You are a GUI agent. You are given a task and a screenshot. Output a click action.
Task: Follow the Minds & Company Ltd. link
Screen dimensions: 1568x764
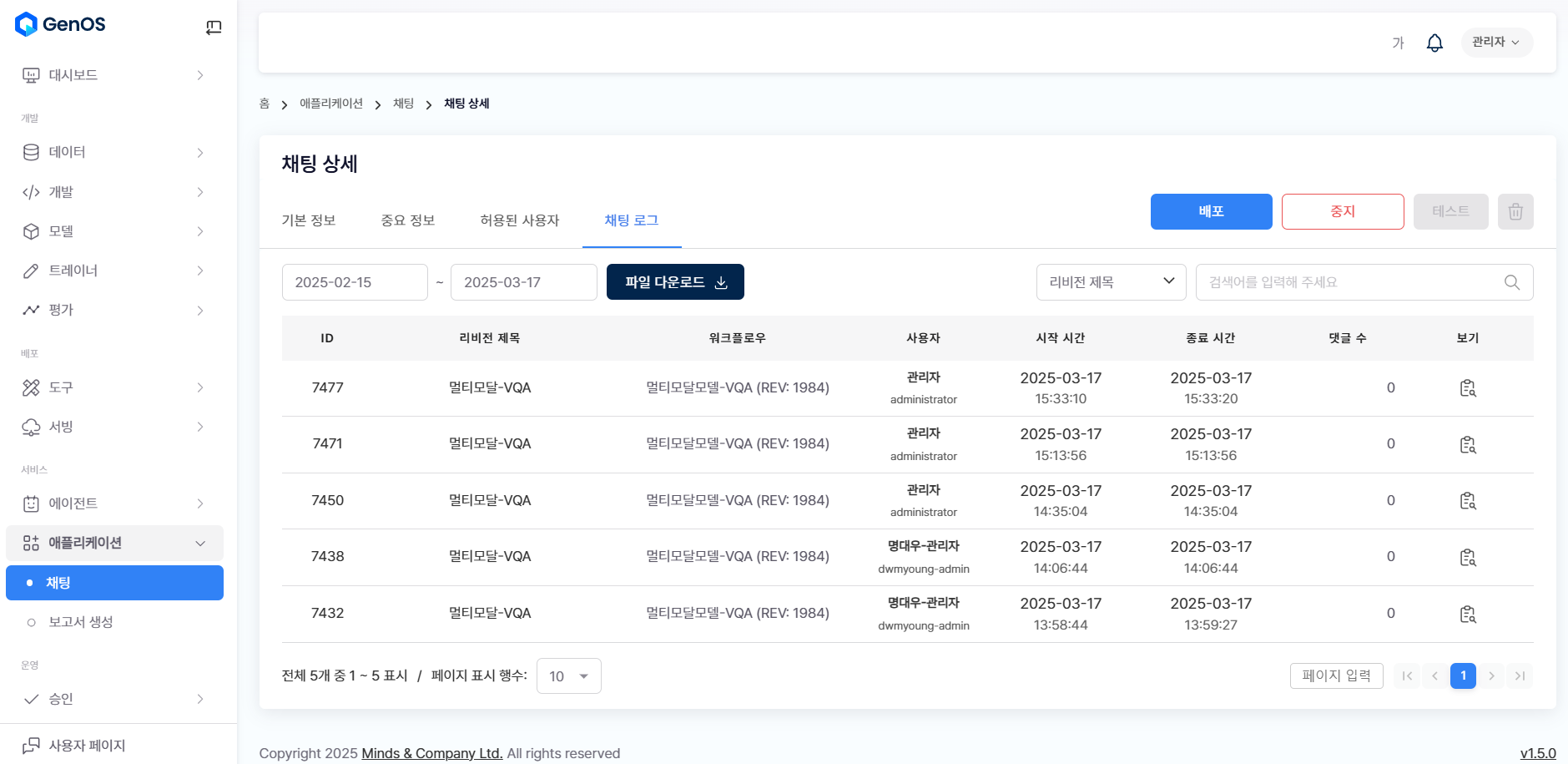pos(431,753)
